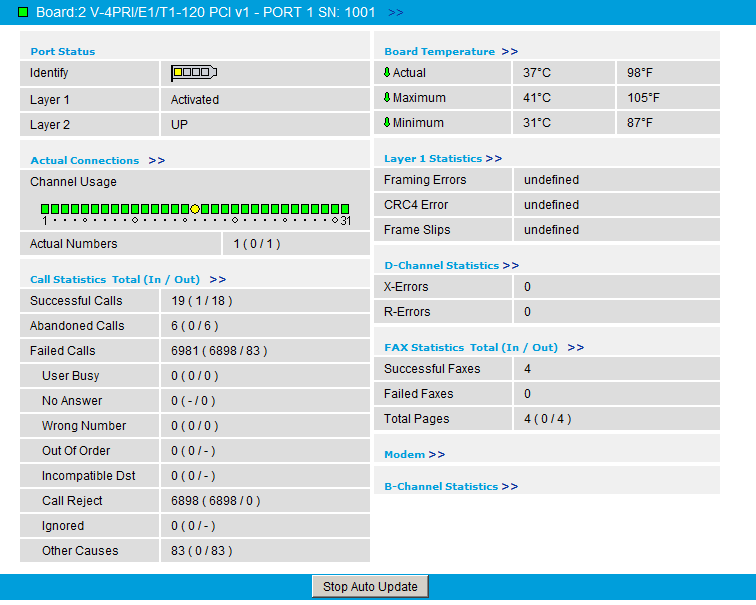Expand Board Temperature details

[x=509, y=52]
